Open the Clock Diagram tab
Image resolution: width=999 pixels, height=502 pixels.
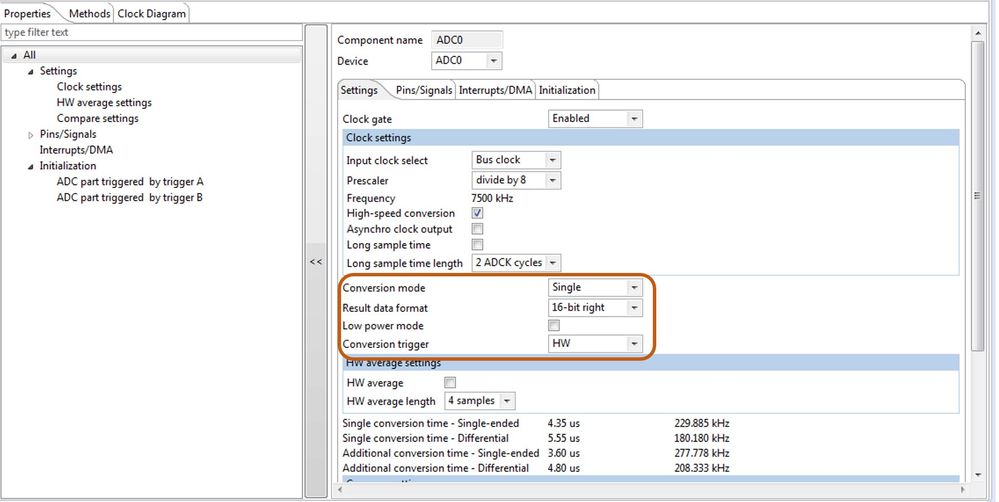(x=152, y=13)
